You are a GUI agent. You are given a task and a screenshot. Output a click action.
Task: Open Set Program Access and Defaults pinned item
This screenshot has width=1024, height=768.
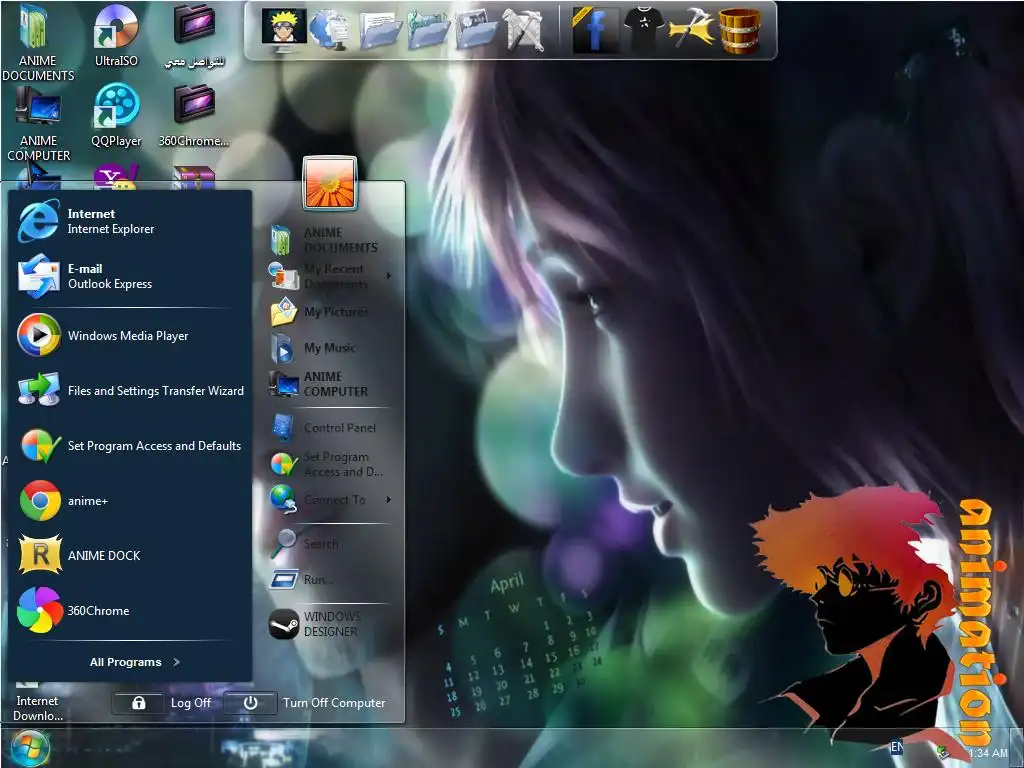[129, 445]
